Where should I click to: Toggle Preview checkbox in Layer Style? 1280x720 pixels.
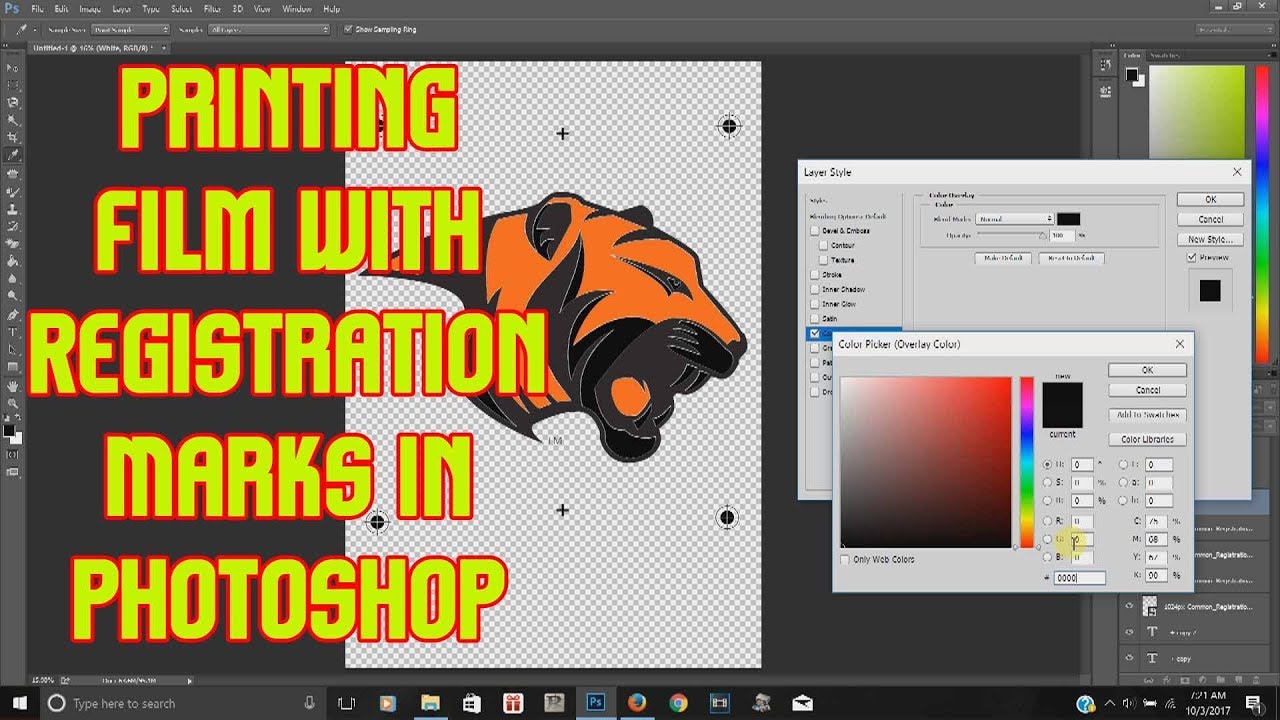click(1192, 257)
